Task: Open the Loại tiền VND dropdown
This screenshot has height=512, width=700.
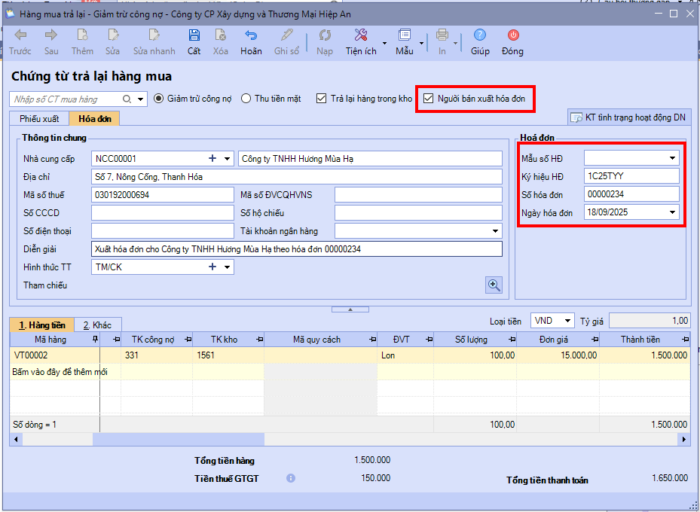Action: pyautogui.click(x=568, y=321)
